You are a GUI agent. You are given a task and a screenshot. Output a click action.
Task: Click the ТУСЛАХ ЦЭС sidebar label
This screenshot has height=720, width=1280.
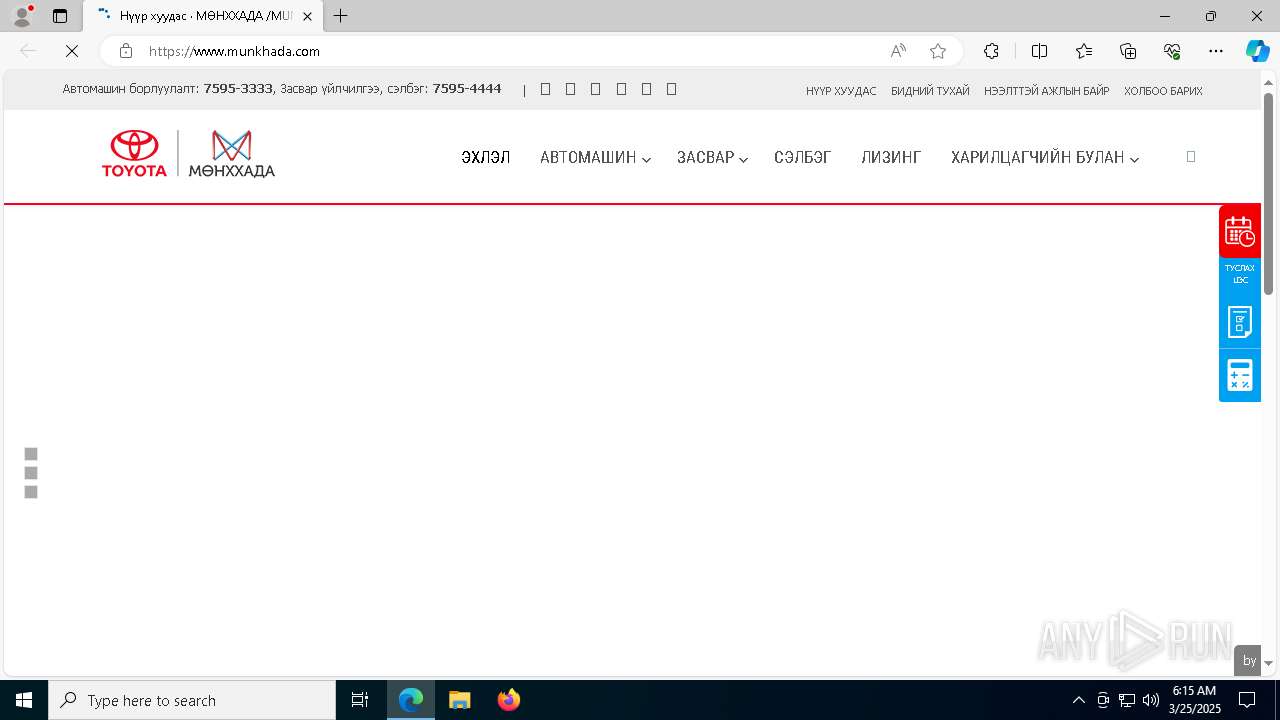coord(1240,274)
